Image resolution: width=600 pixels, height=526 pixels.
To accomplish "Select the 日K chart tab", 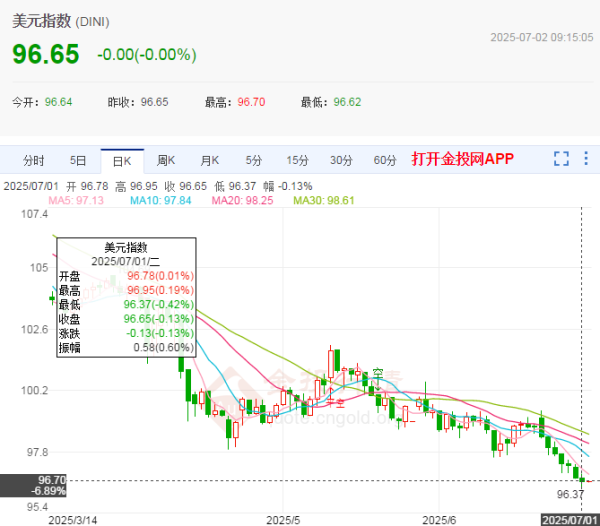I will point(122,161).
